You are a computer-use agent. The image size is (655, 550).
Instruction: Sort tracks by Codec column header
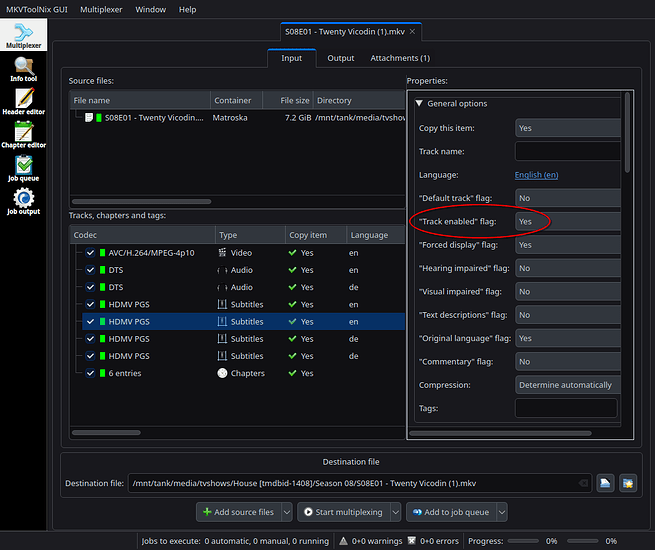[142, 235]
